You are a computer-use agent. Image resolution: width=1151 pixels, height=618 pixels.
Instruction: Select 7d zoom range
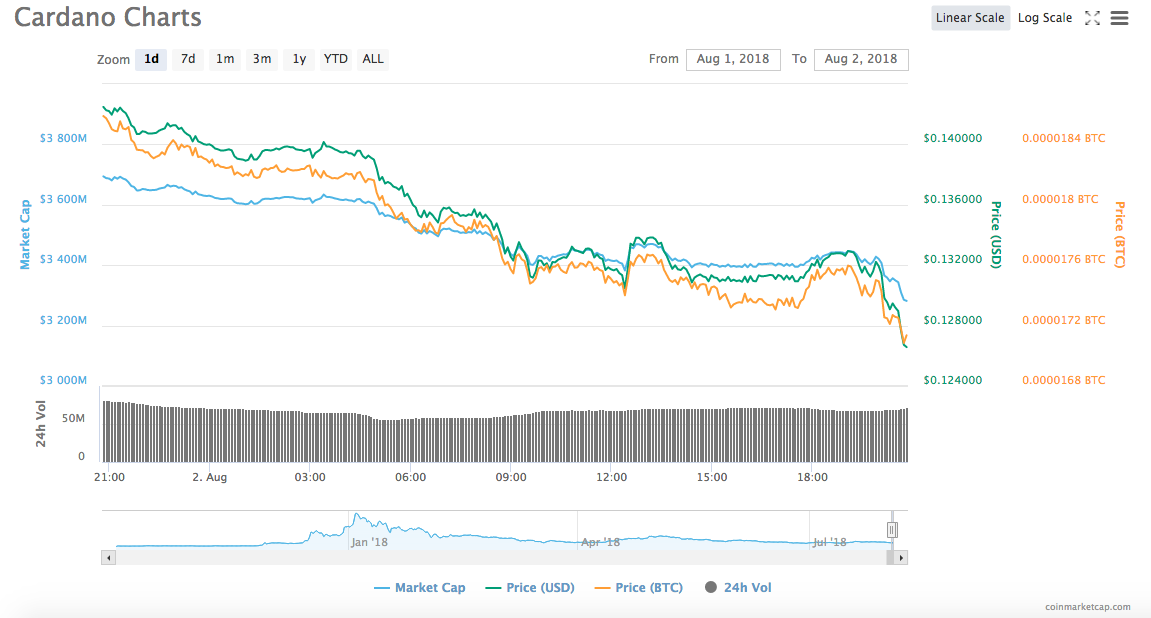(x=188, y=59)
